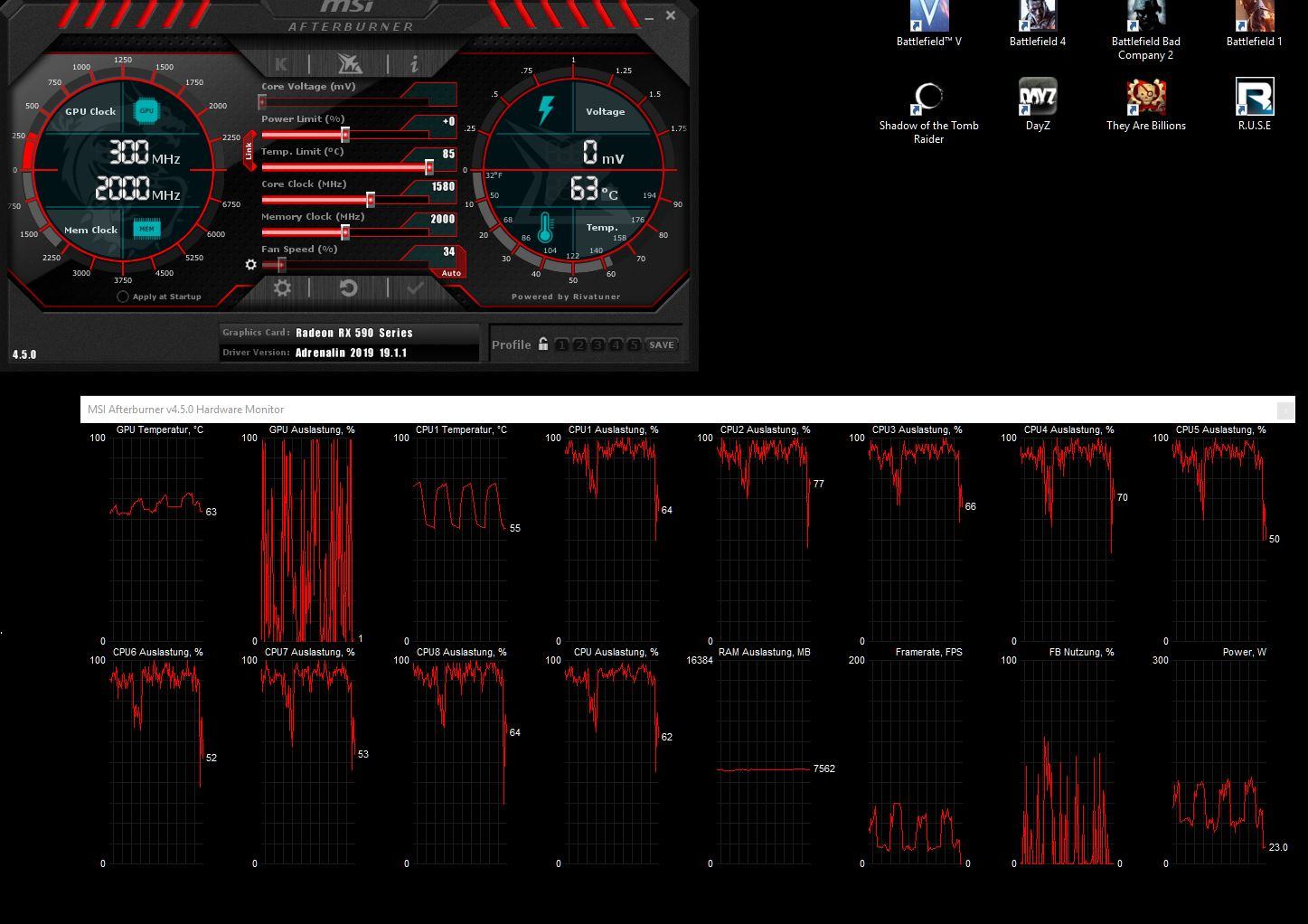Click Adrenalin 2019 19.1.1 driver text

[x=351, y=353]
